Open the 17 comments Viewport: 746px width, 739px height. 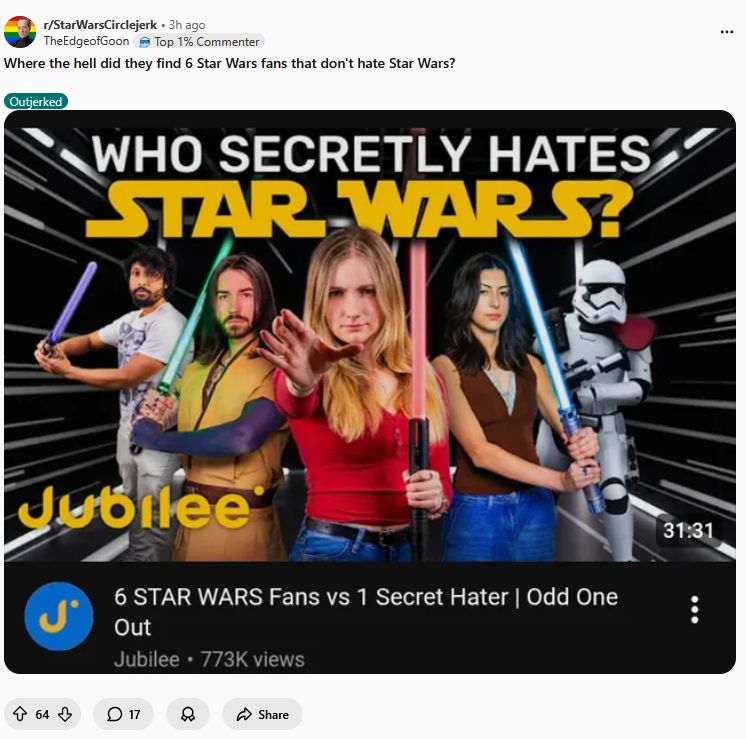tap(124, 714)
